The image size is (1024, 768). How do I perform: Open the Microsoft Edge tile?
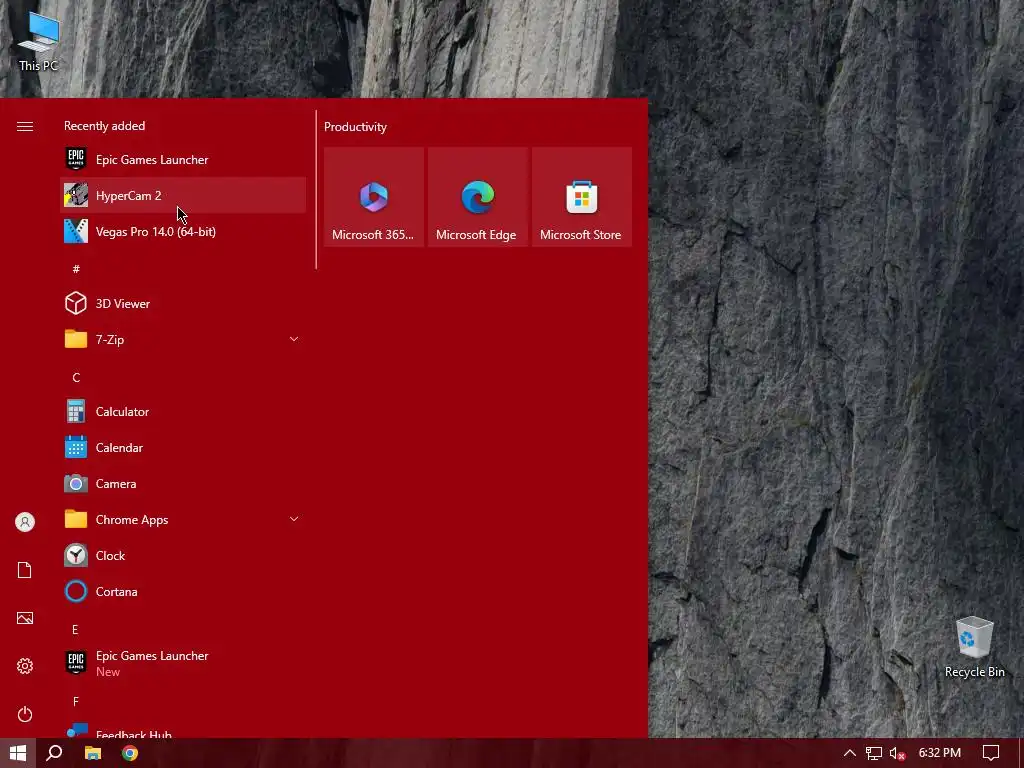(x=477, y=197)
